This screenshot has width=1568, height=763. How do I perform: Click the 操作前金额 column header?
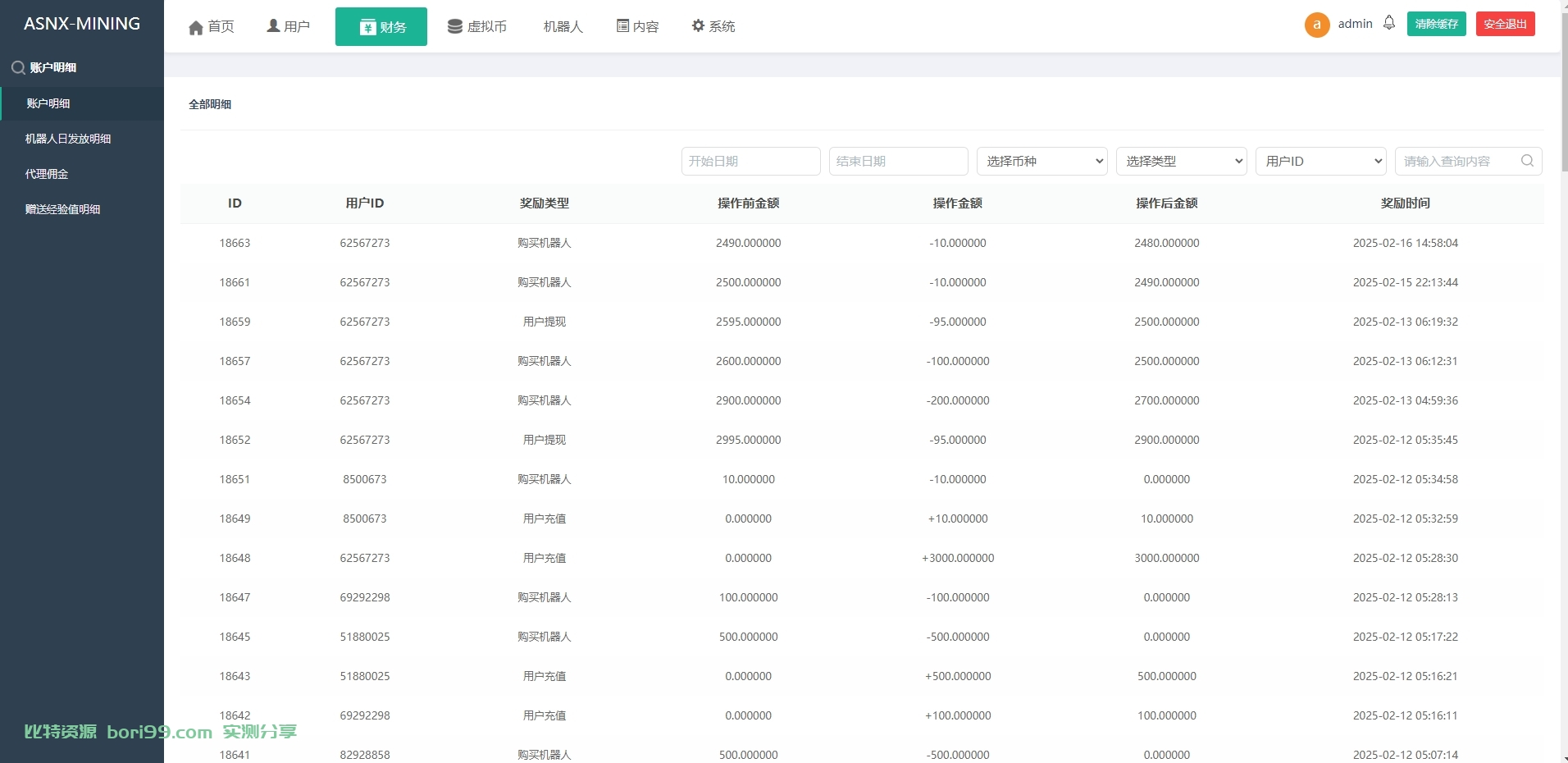tap(749, 203)
